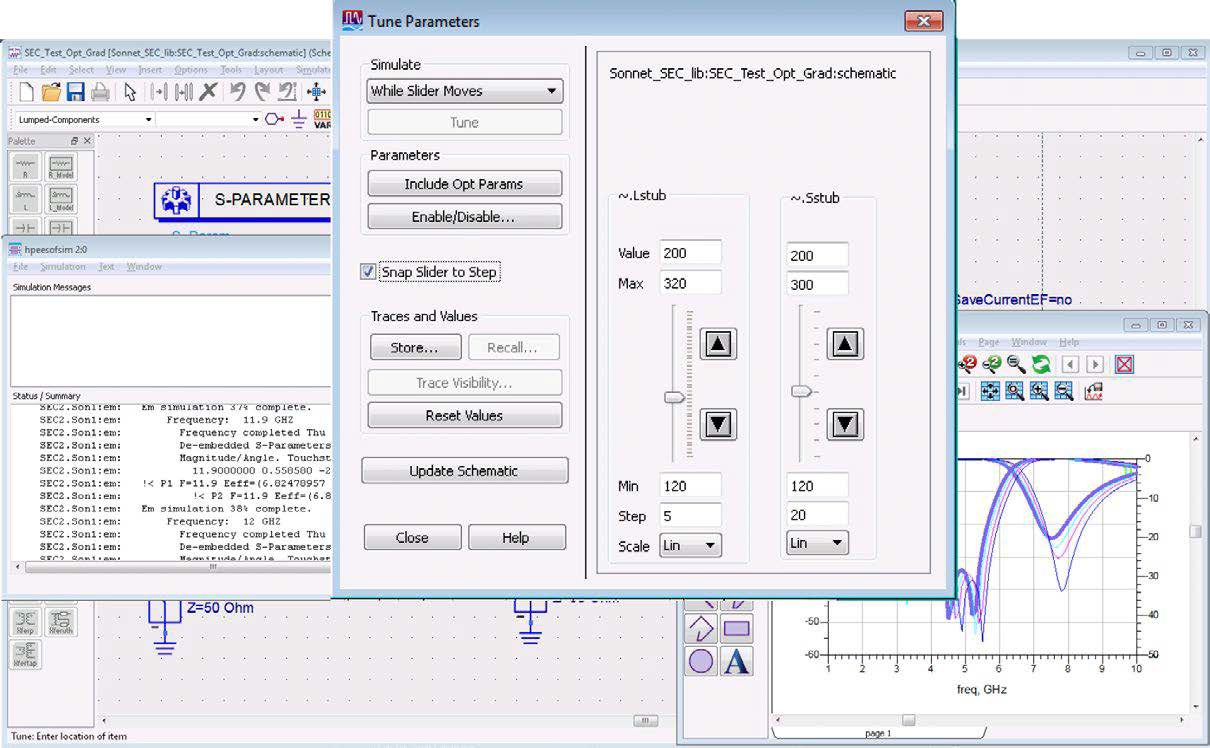Screen dimensions: 1210x748
Task: Click the green refresh icon in plot window
Action: coord(1041,365)
